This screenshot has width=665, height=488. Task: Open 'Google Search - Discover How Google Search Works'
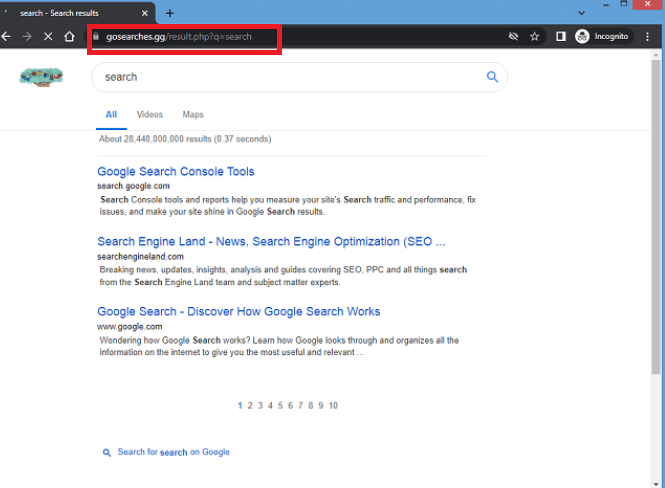coord(239,312)
